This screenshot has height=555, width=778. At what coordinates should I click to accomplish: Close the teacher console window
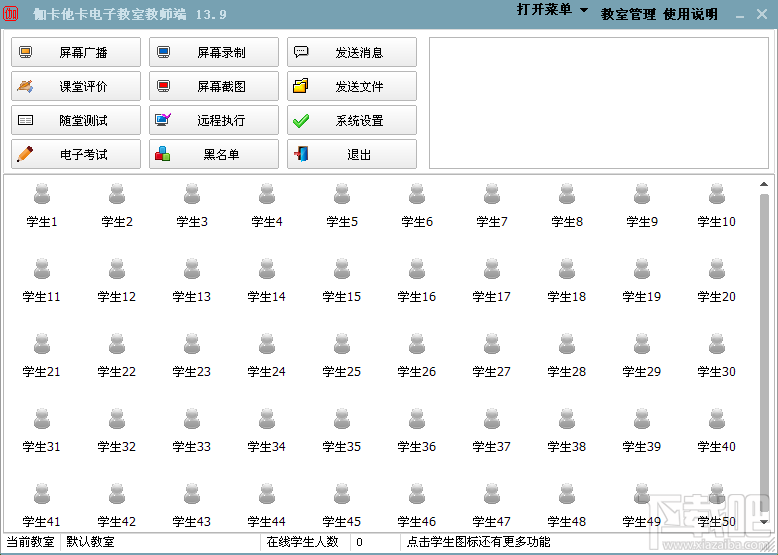pyautogui.click(x=762, y=14)
